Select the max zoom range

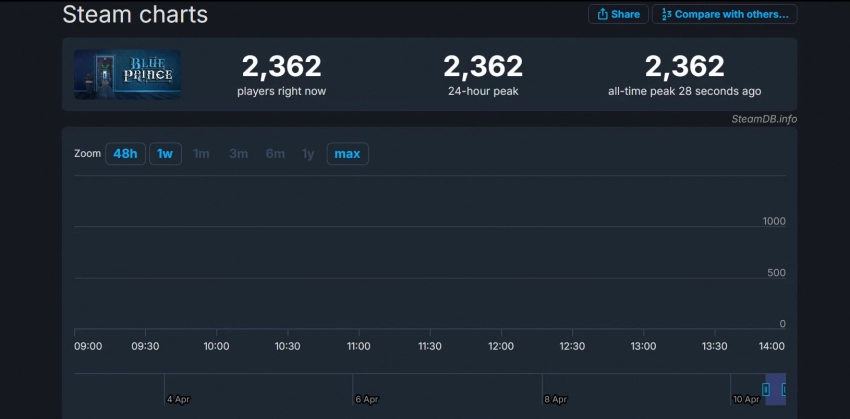[x=347, y=154]
